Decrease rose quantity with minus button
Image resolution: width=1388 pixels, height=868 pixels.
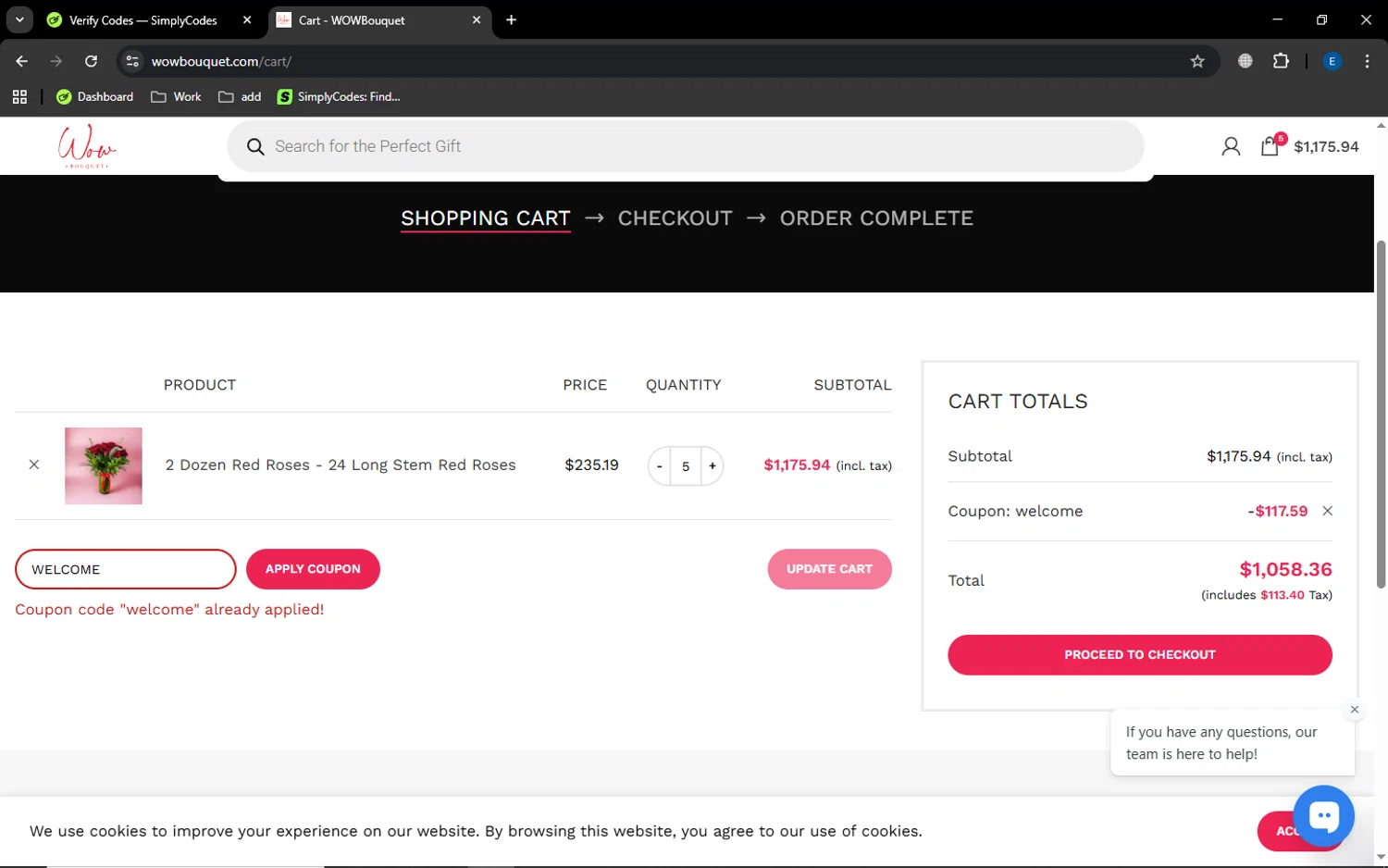tap(659, 466)
